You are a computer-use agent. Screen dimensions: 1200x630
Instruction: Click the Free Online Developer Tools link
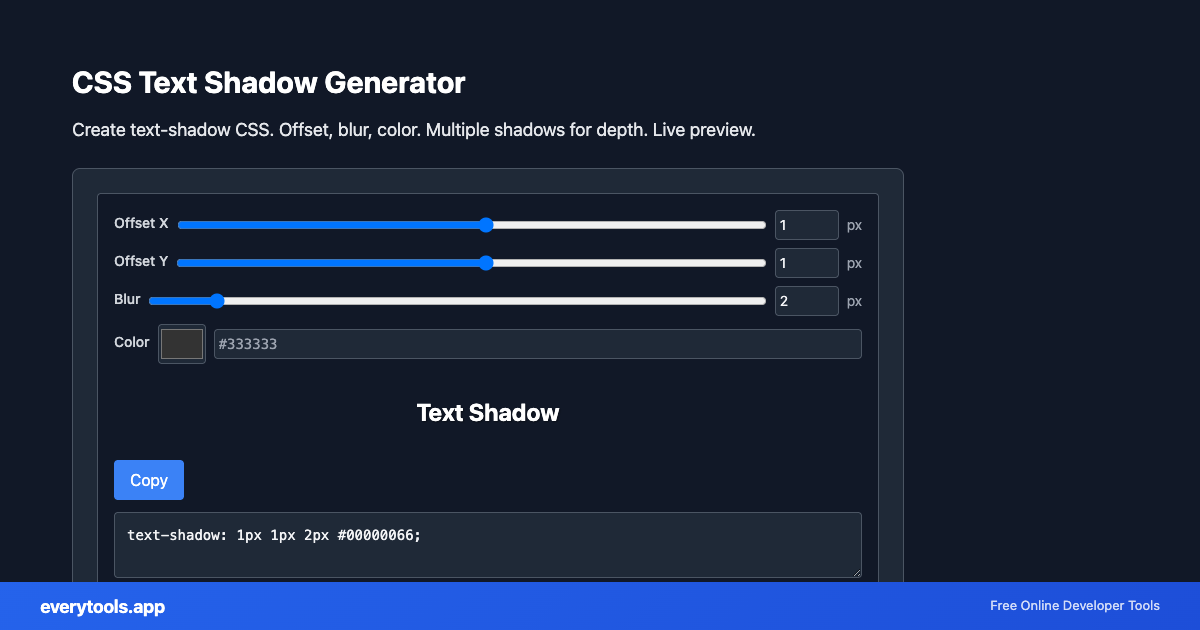(x=1074, y=606)
